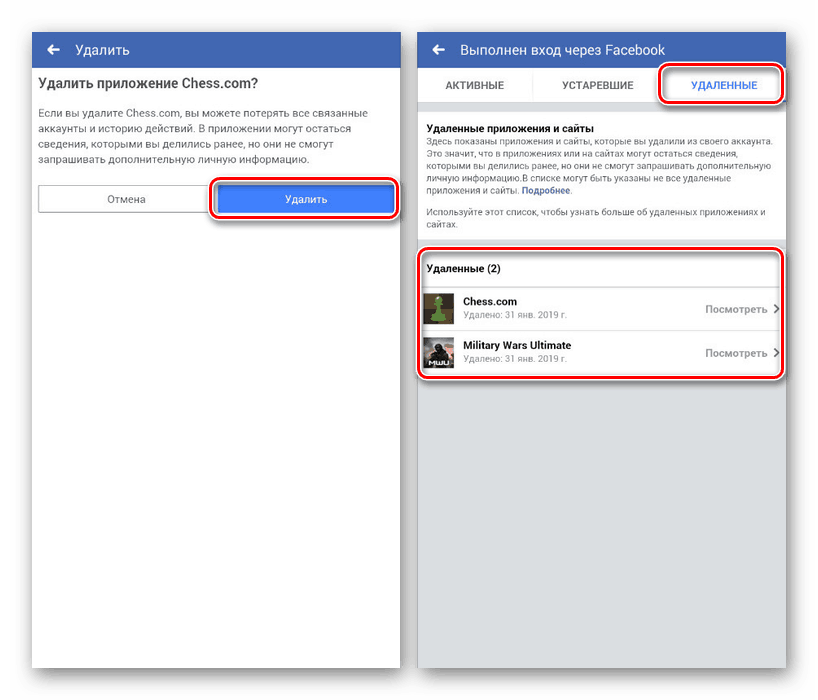The width and height of the screenshot is (818, 700).
Task: Click the Удаленные приложения и сайты heading
Action: click(x=510, y=128)
